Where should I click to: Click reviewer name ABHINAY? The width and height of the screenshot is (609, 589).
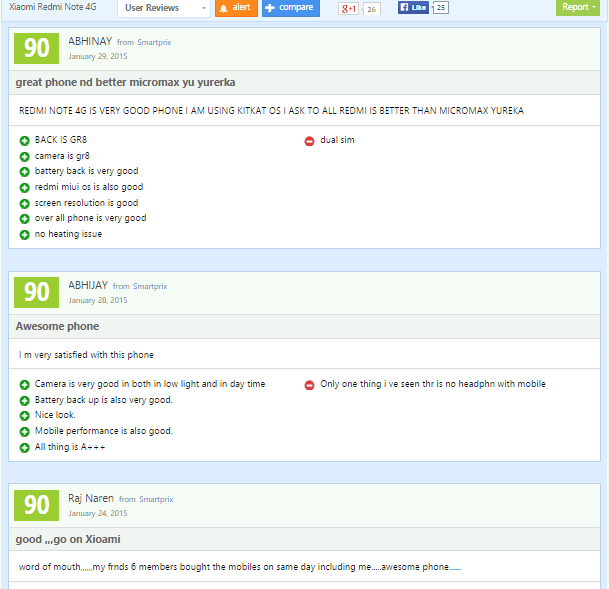[x=90, y=41]
